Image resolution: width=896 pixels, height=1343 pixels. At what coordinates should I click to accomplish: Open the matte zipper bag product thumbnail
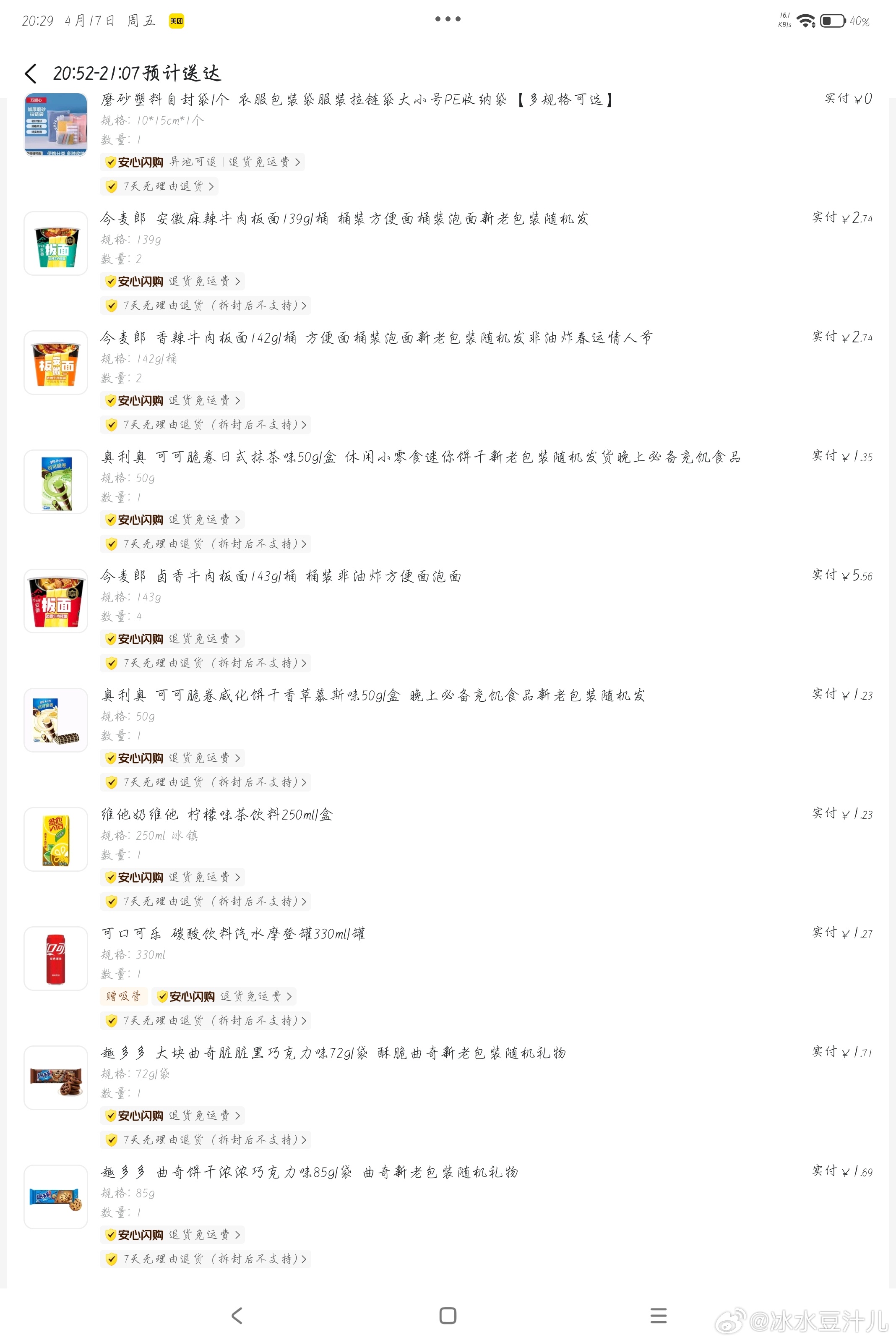[55, 125]
